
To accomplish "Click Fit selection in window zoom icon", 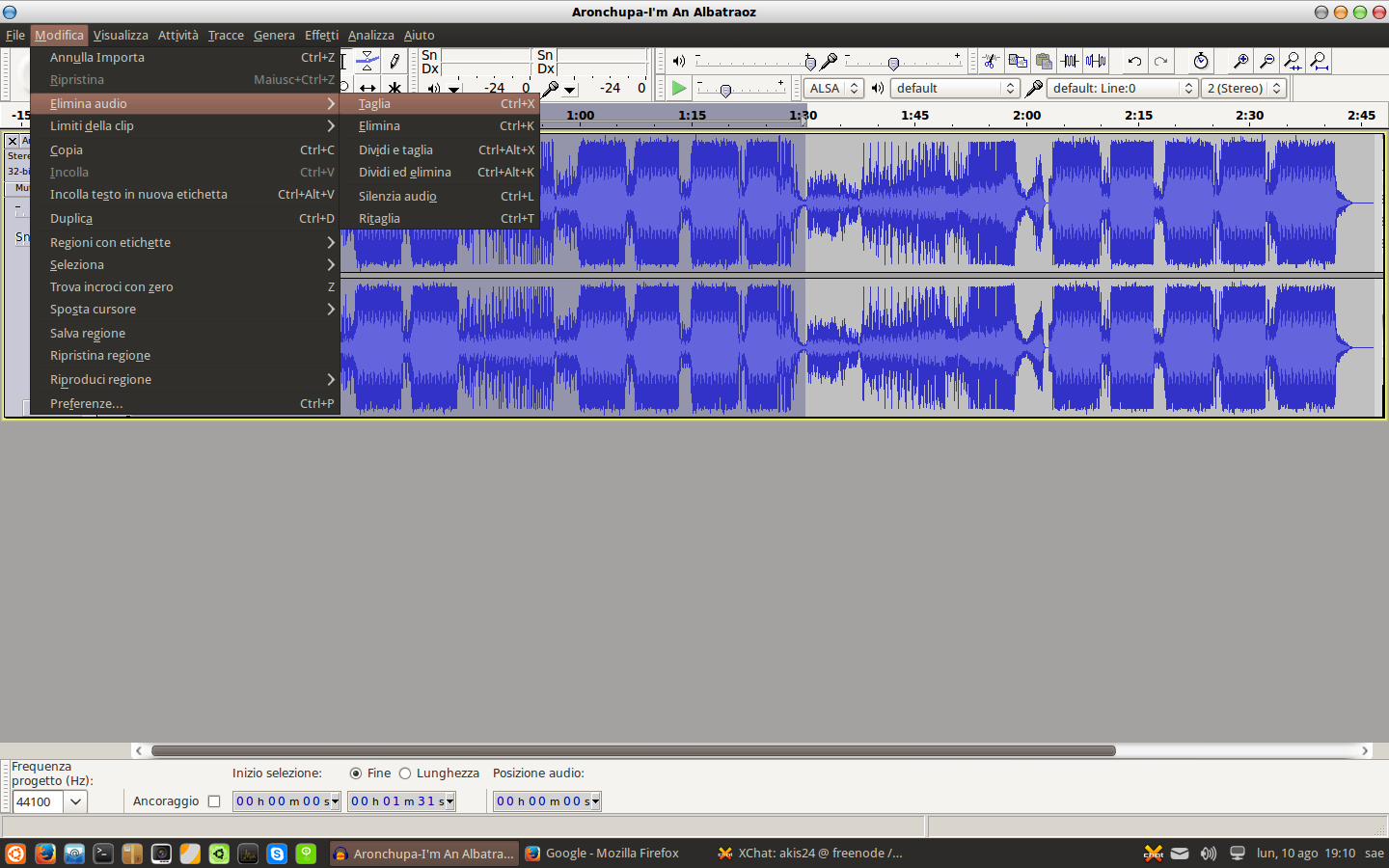I will (1294, 61).
